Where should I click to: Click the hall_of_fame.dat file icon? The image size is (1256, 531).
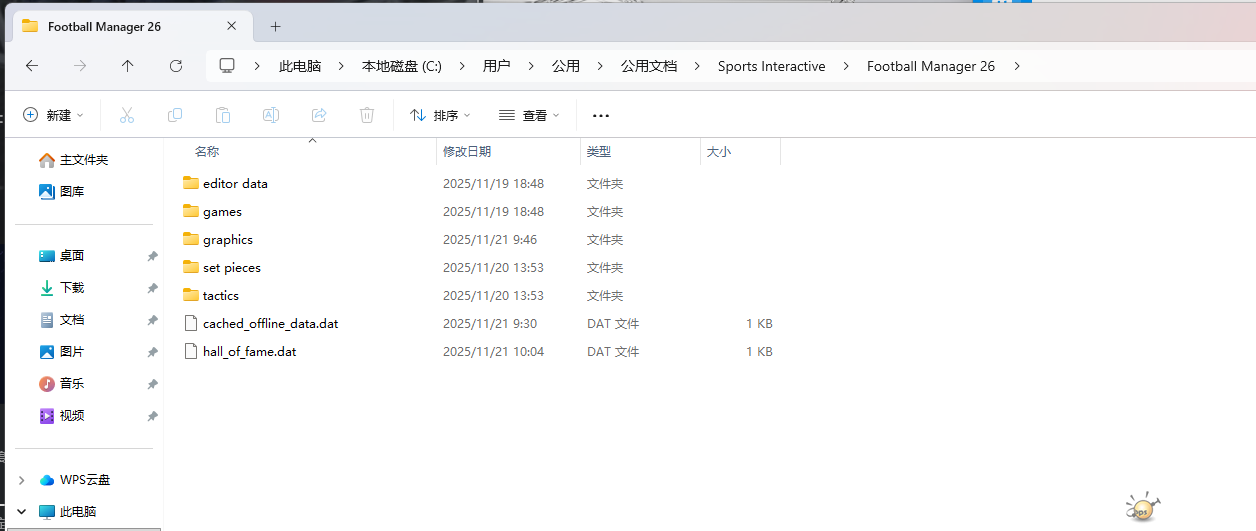click(x=192, y=351)
